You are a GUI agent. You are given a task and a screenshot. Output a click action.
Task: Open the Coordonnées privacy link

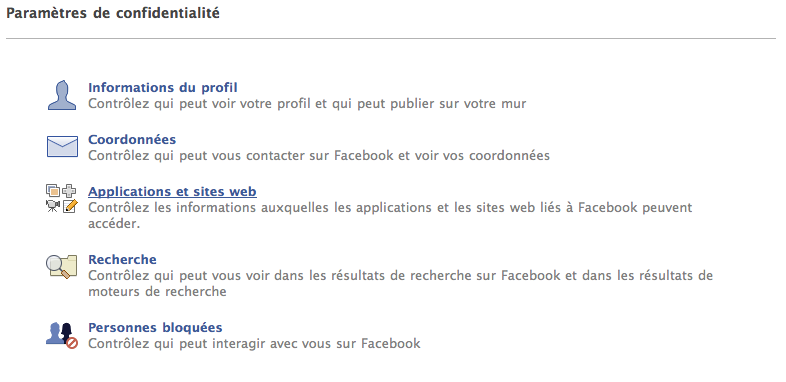(132, 139)
